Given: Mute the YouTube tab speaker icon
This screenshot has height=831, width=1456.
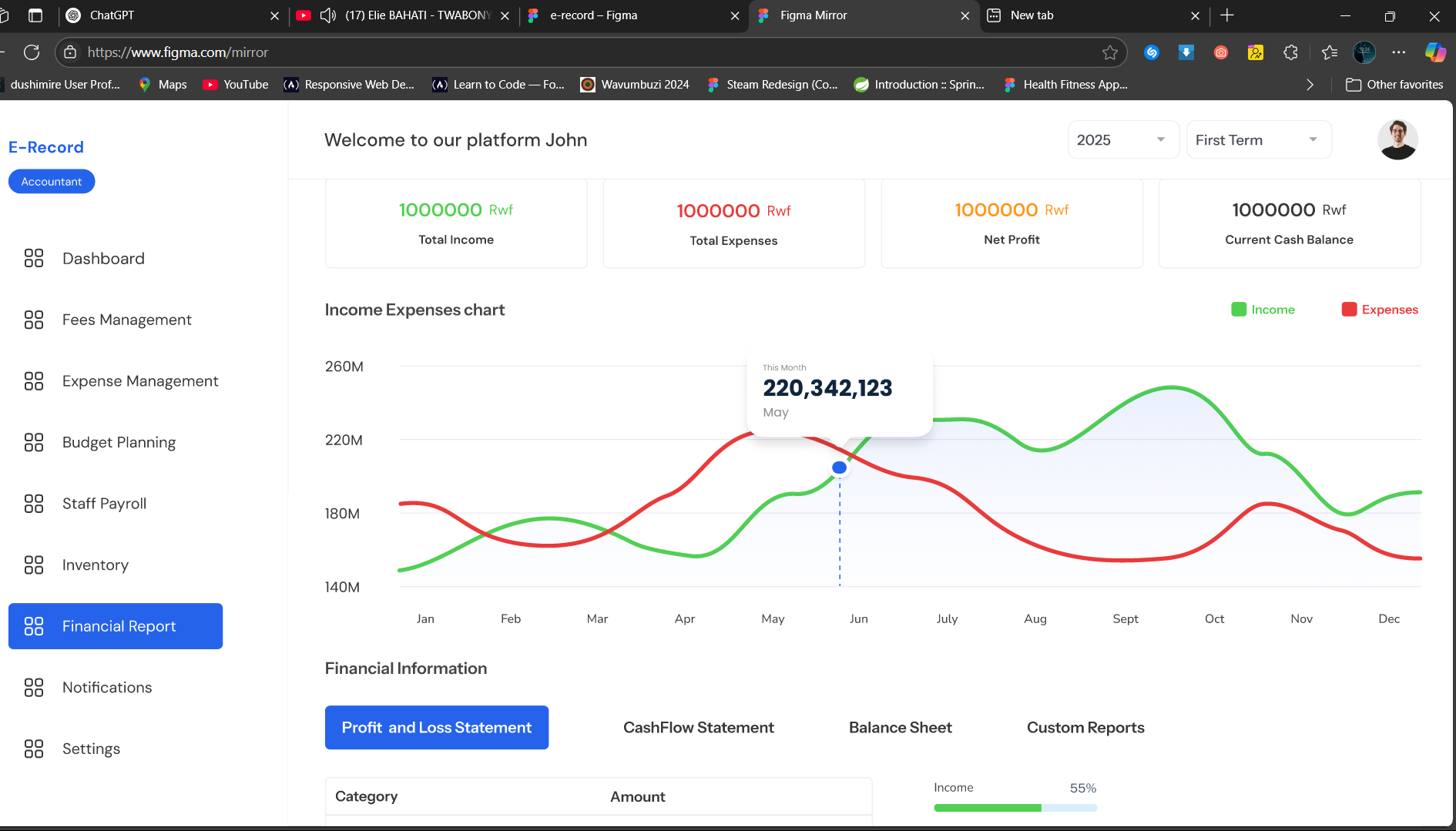Looking at the screenshot, I should [x=328, y=15].
